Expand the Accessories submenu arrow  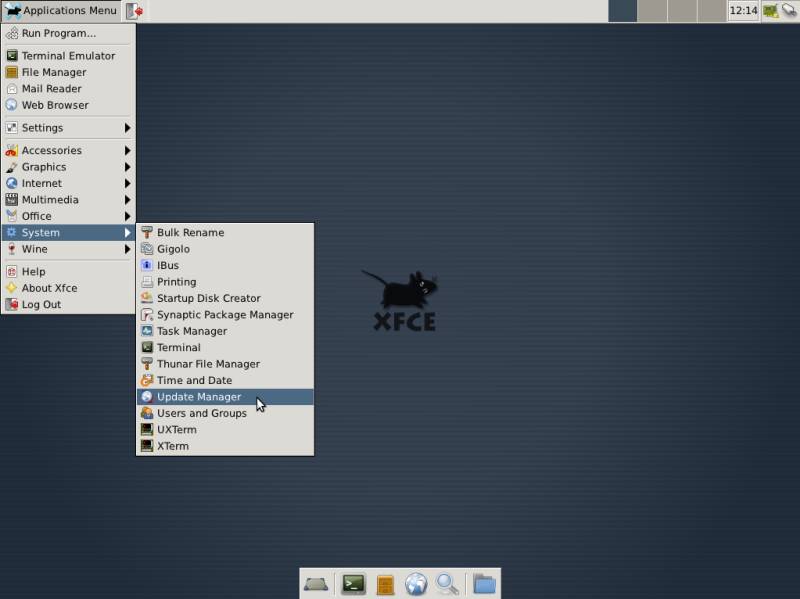[x=128, y=151]
